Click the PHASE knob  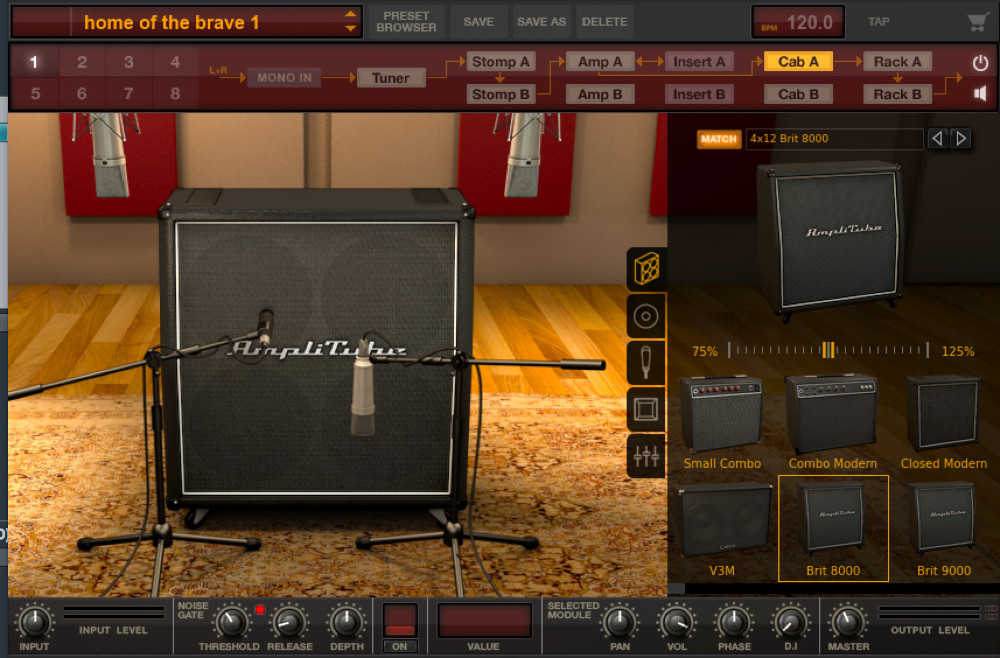point(734,622)
